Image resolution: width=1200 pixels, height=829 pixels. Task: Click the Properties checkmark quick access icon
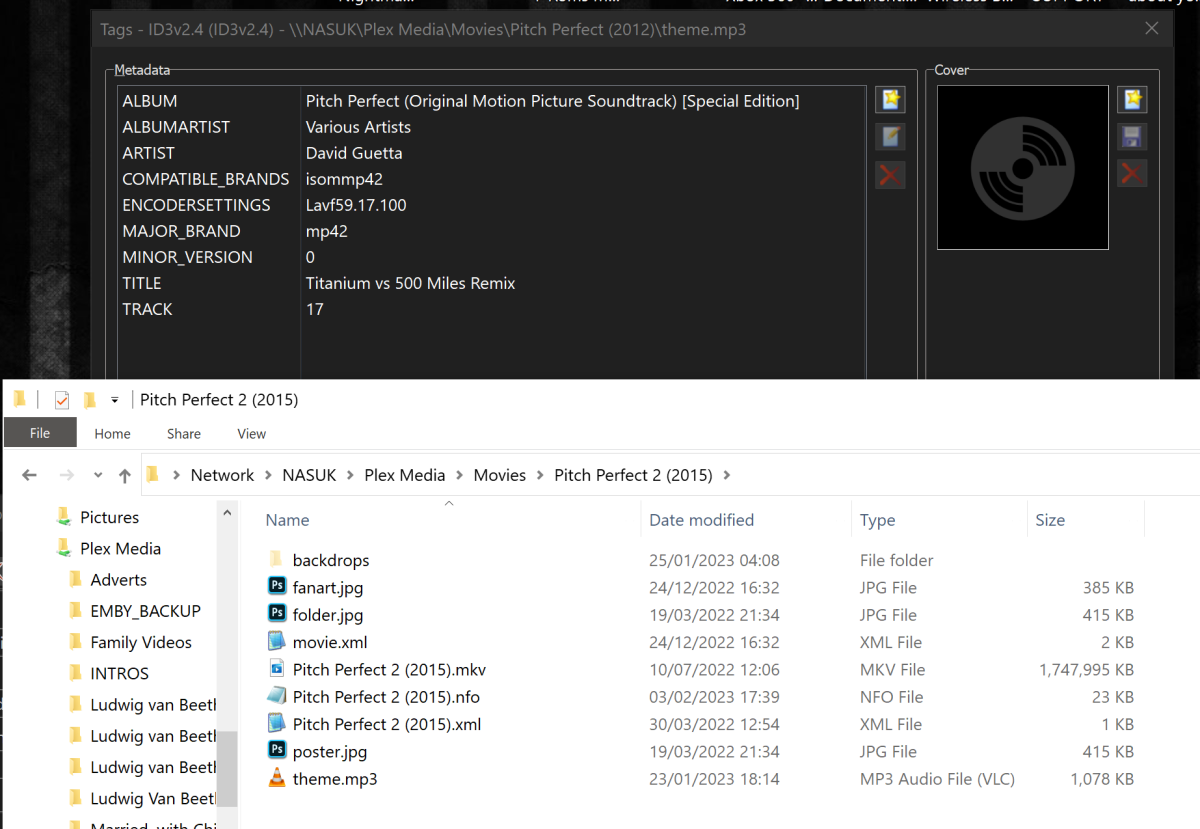point(62,400)
